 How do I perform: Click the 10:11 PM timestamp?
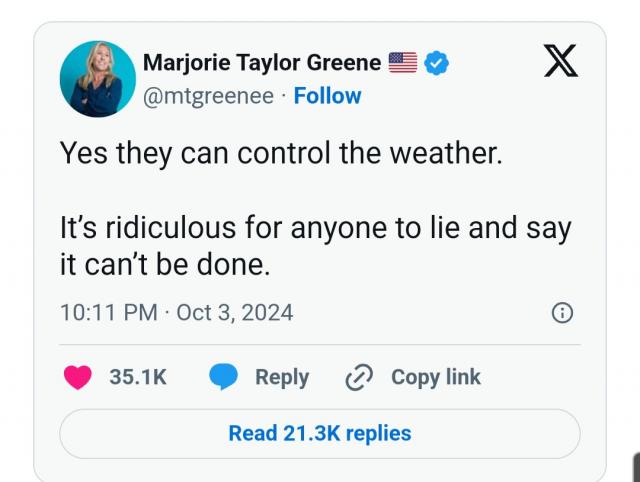pyautogui.click(x=109, y=312)
